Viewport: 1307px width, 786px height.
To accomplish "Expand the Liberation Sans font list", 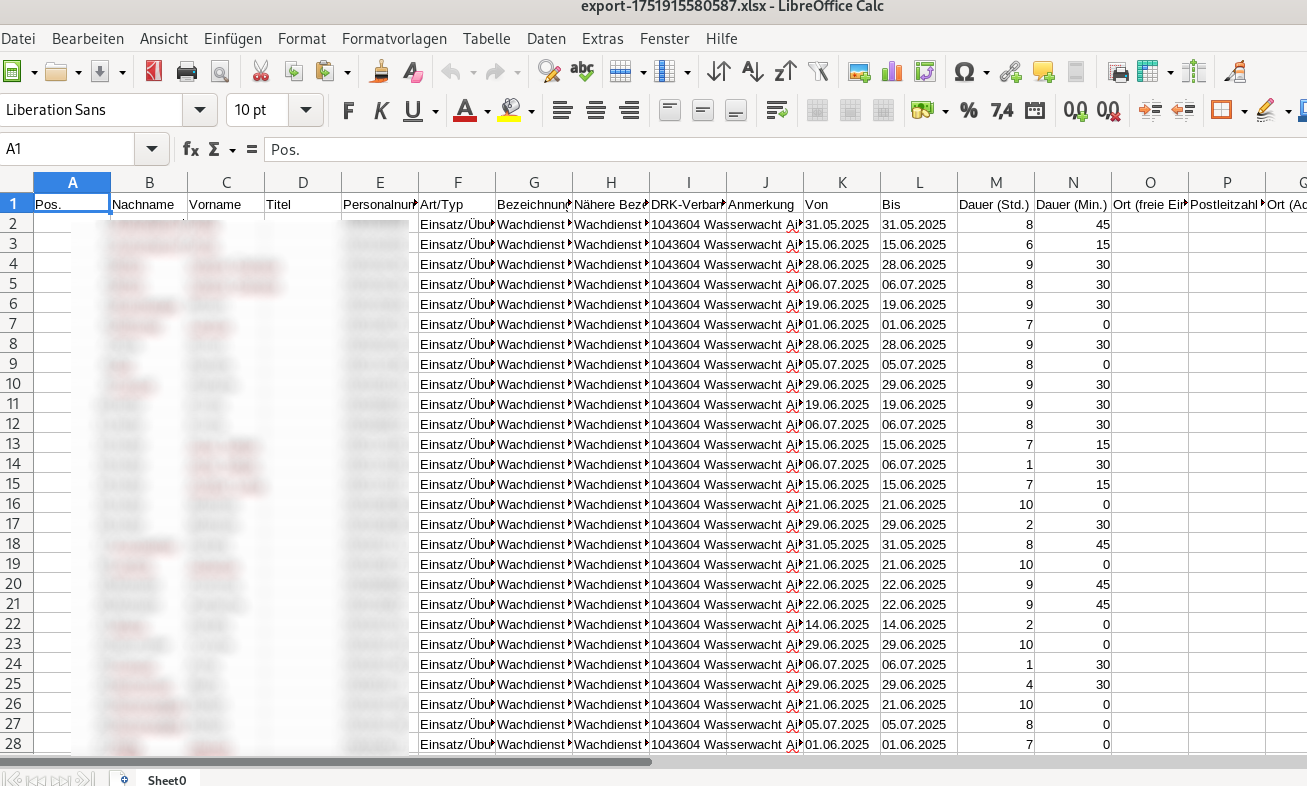I will click(x=201, y=110).
